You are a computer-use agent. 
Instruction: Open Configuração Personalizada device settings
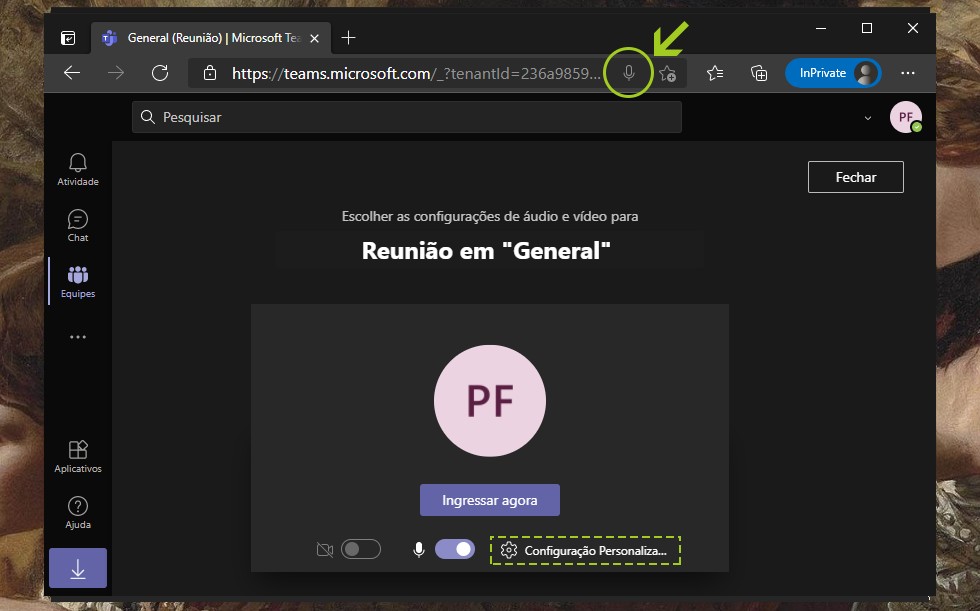(585, 550)
